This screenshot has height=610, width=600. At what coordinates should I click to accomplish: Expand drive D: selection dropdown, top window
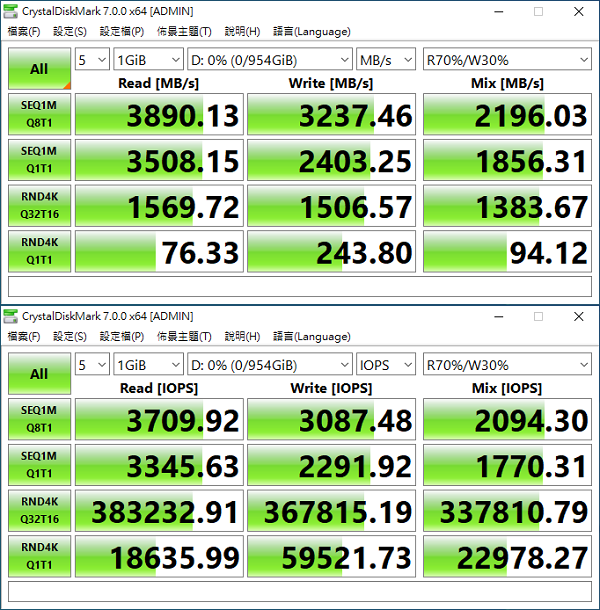pos(270,60)
